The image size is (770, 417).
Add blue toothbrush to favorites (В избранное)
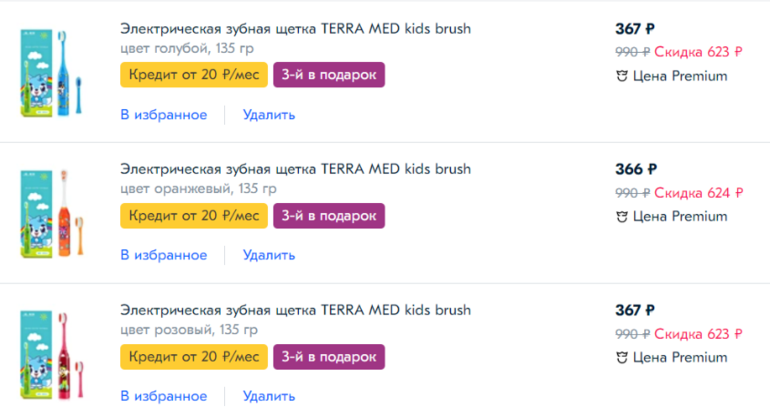pyautogui.click(x=164, y=115)
